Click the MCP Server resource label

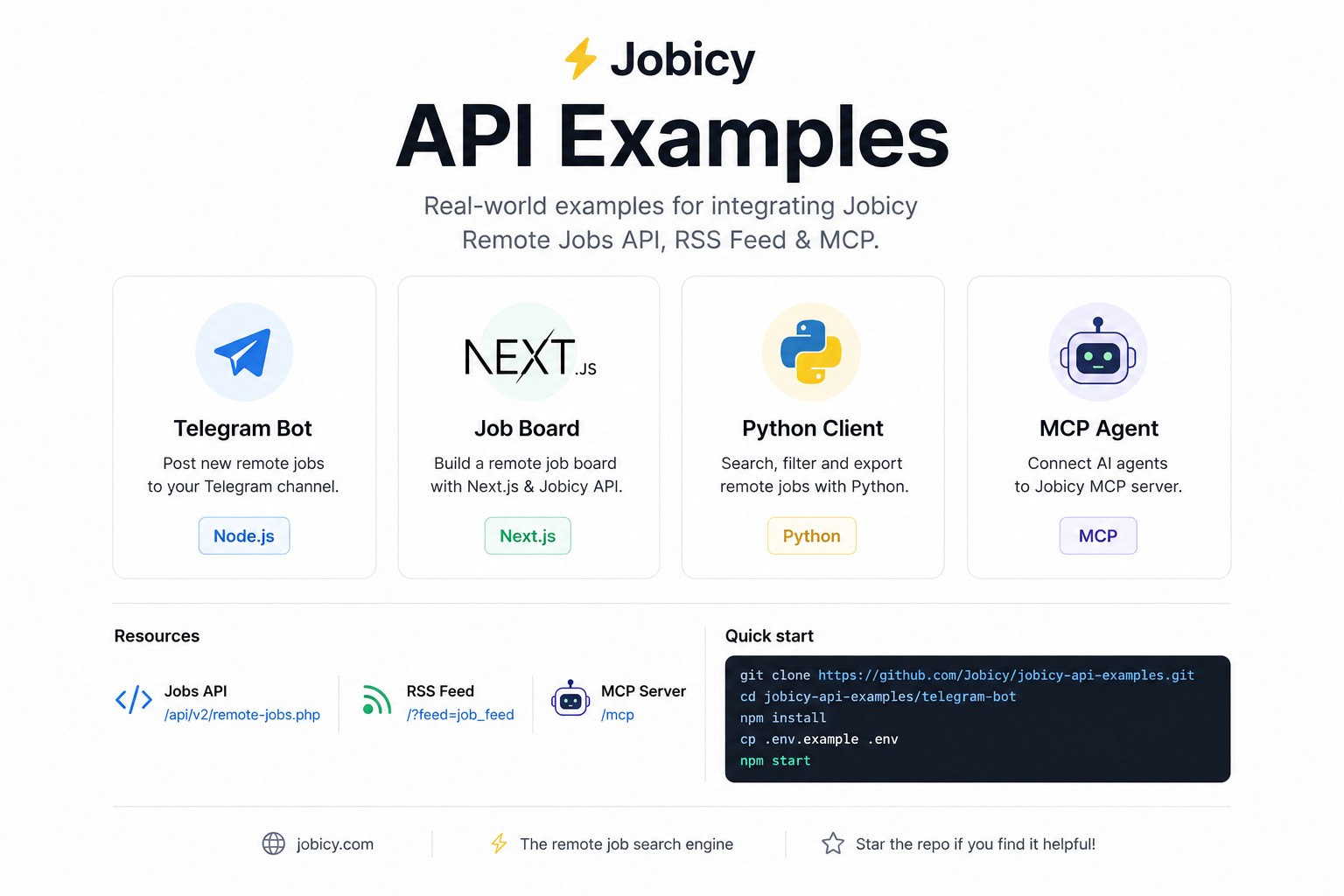pos(643,691)
